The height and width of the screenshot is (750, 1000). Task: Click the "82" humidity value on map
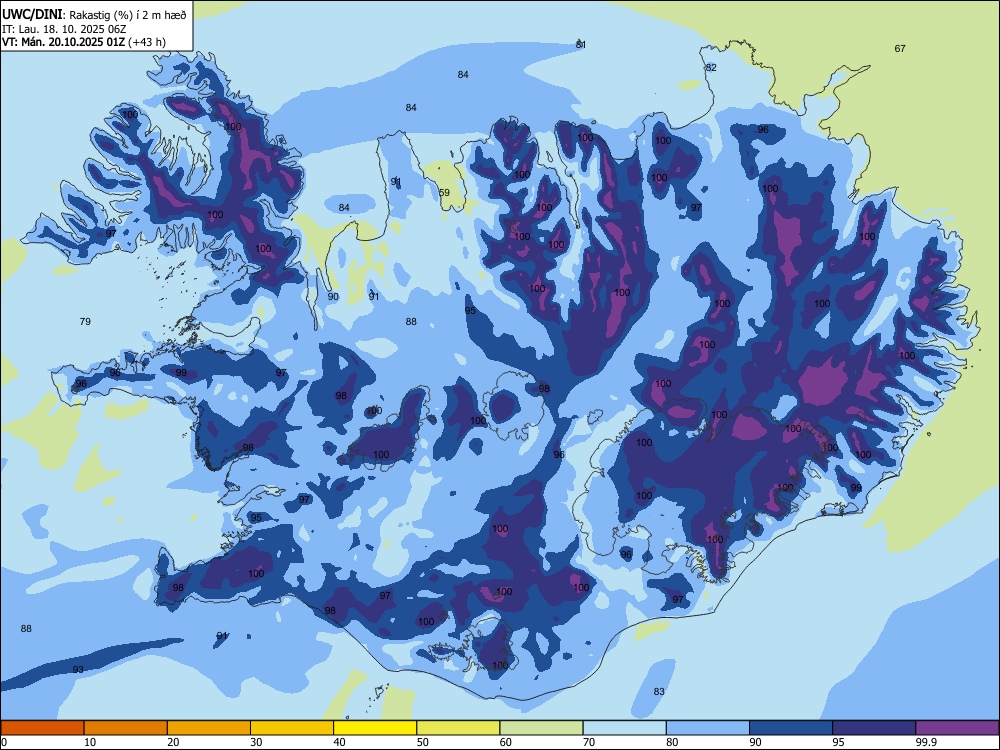pyautogui.click(x=711, y=68)
